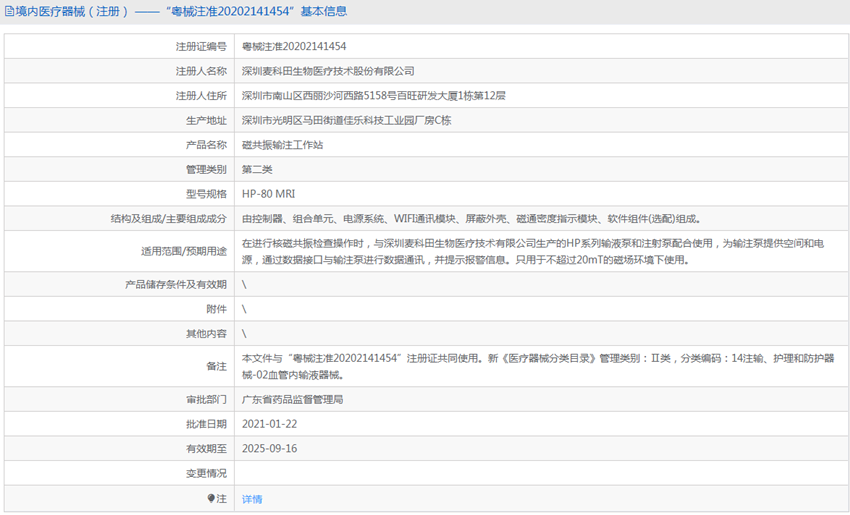This screenshot has height=515, width=850.
Task: Click registration number 粤械注准20202141454 value
Action: tap(294, 46)
